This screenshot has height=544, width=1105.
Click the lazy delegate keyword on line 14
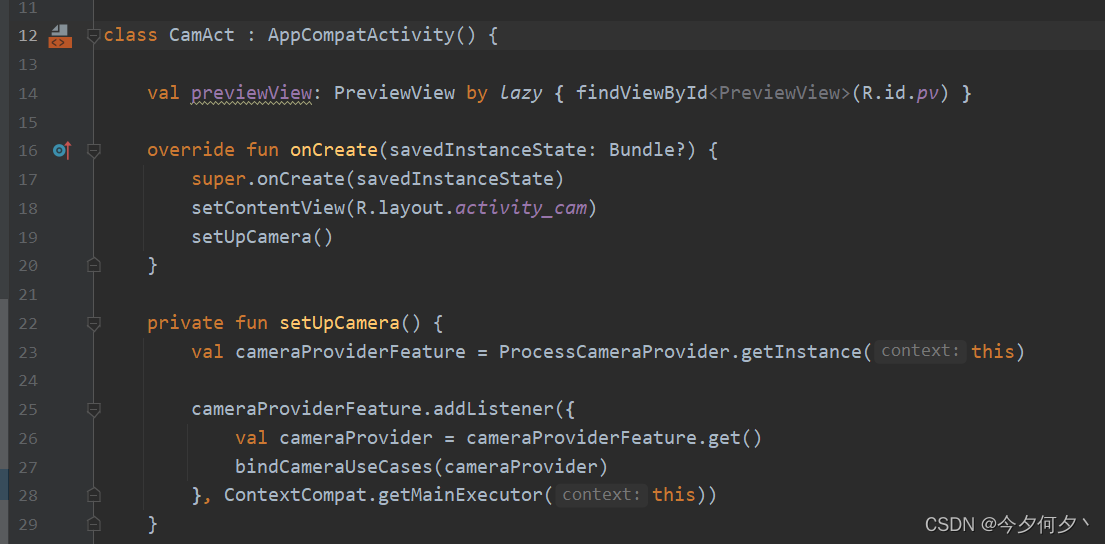[521, 93]
